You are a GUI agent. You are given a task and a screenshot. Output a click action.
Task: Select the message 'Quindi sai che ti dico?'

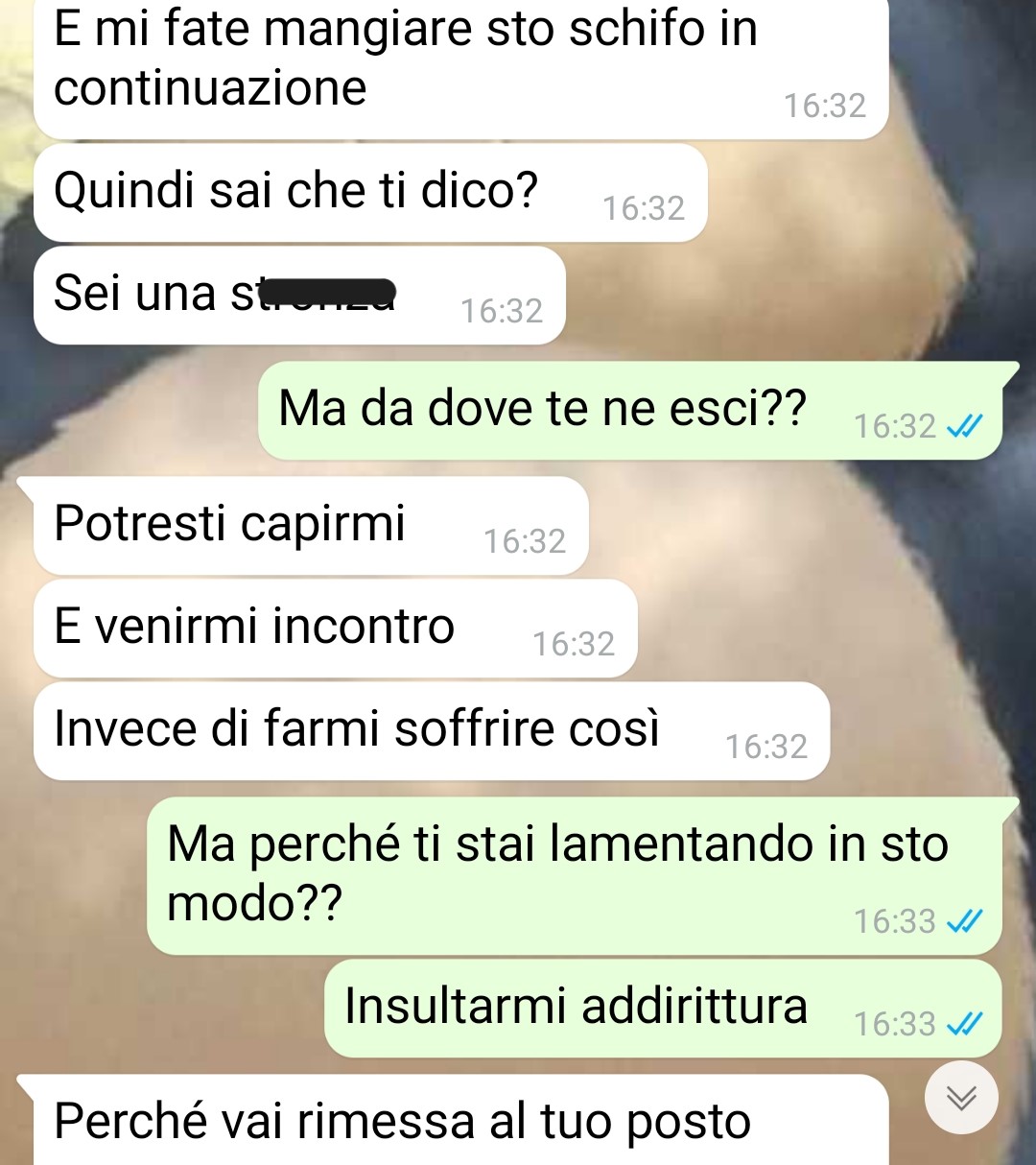[370, 193]
